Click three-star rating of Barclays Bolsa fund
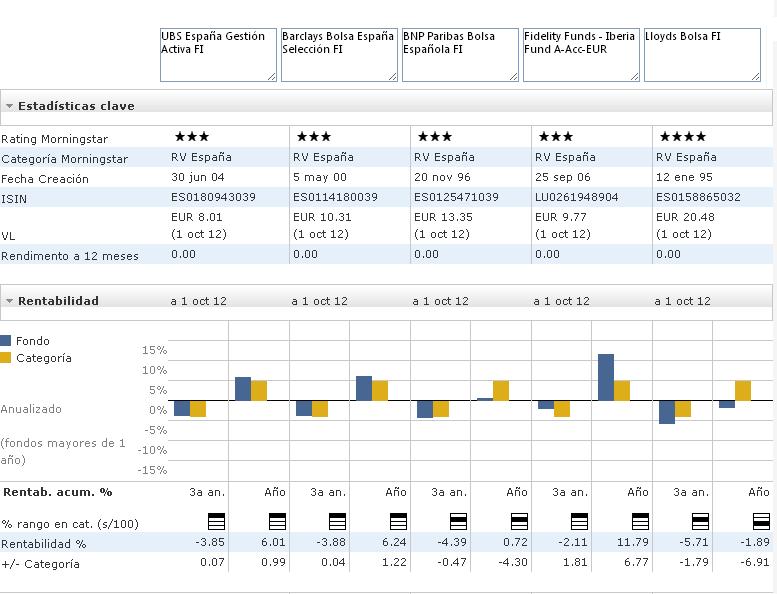 click(x=313, y=137)
